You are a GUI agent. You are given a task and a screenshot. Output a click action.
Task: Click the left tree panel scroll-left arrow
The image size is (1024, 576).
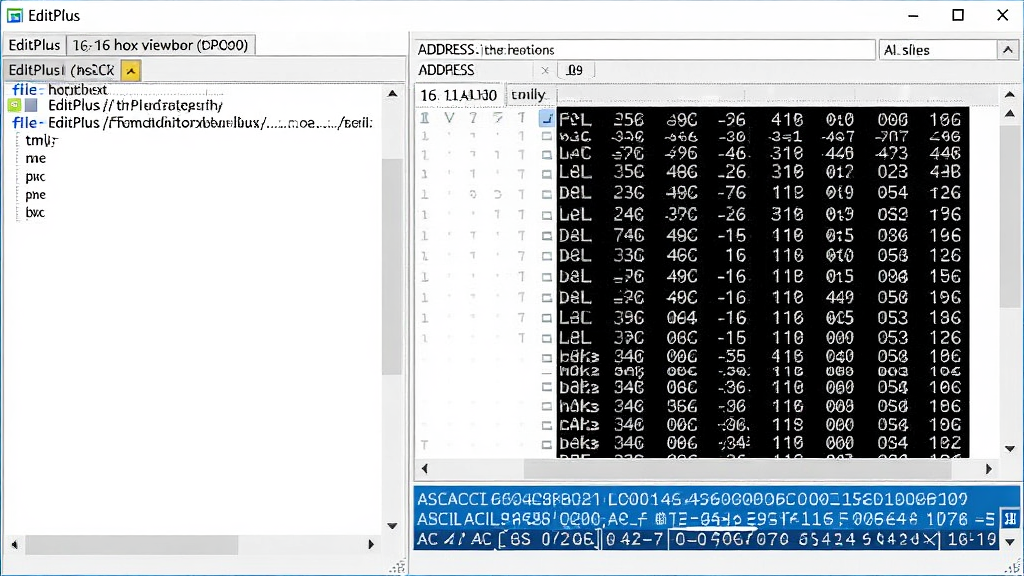pos(14,544)
